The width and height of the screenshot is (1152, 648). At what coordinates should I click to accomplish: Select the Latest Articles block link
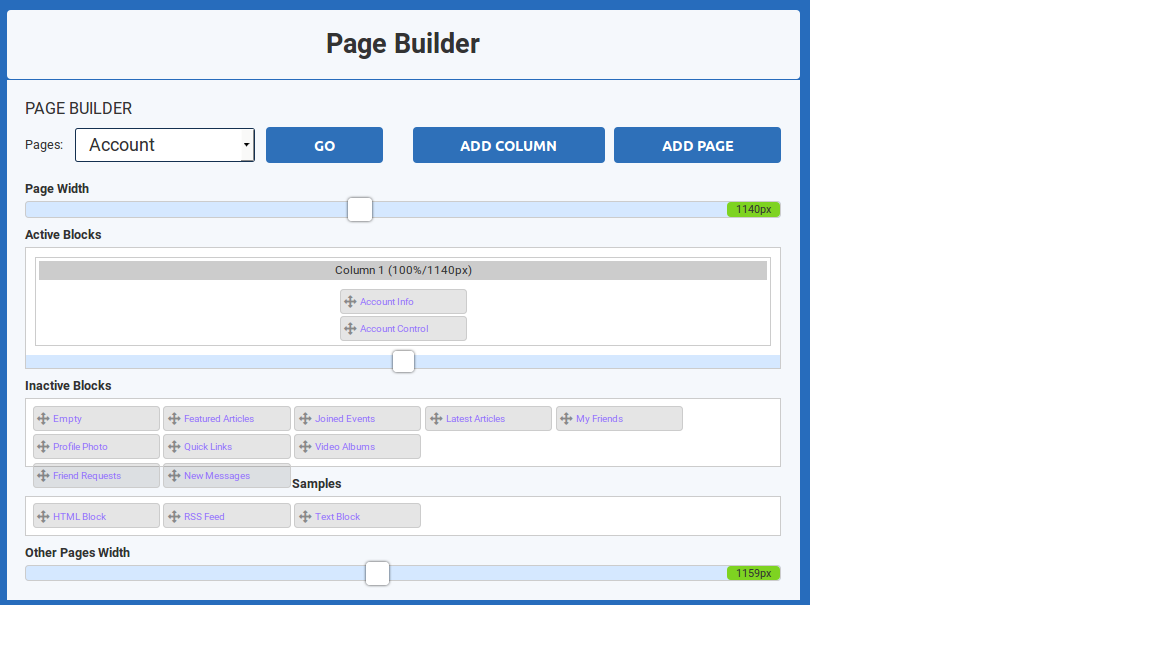point(475,419)
